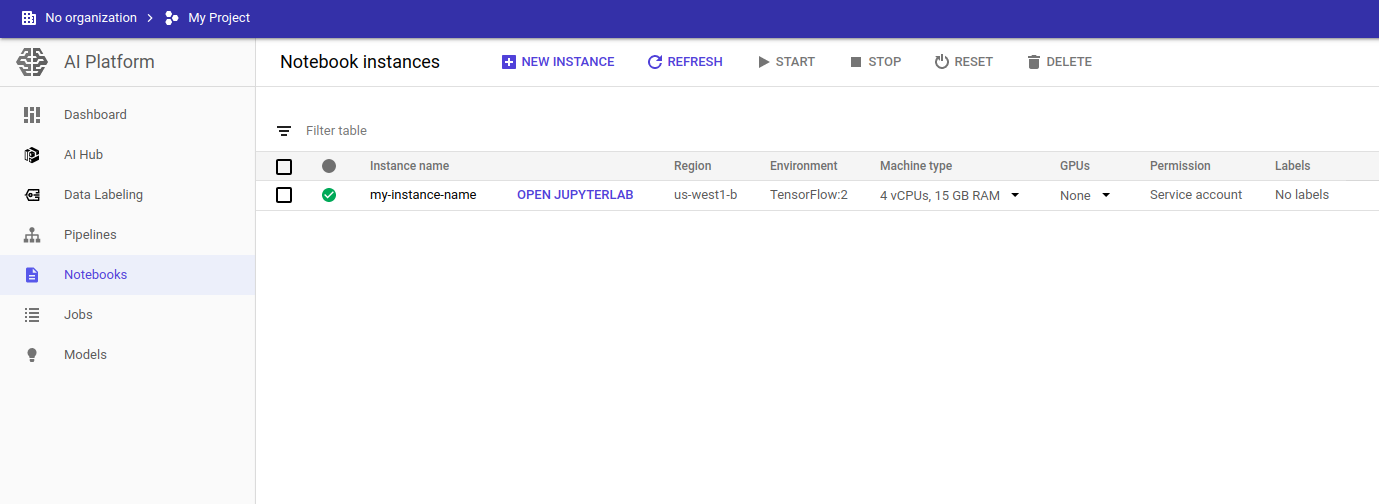Click the Models lightbulb icon
Image resolution: width=1379 pixels, height=504 pixels.
click(x=32, y=355)
